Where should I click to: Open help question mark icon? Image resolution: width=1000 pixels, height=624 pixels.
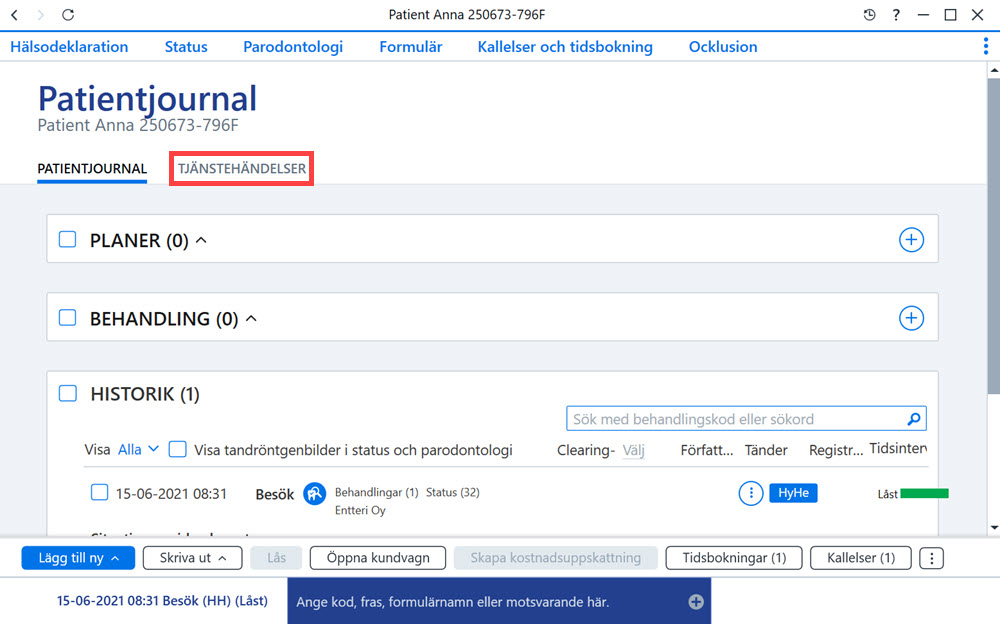click(896, 15)
